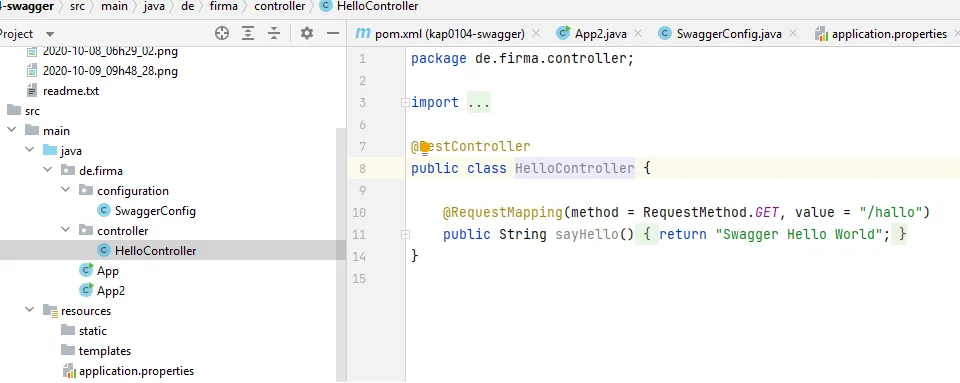
Task: Click the Collapse All icon in Project panel
Action: click(x=274, y=34)
